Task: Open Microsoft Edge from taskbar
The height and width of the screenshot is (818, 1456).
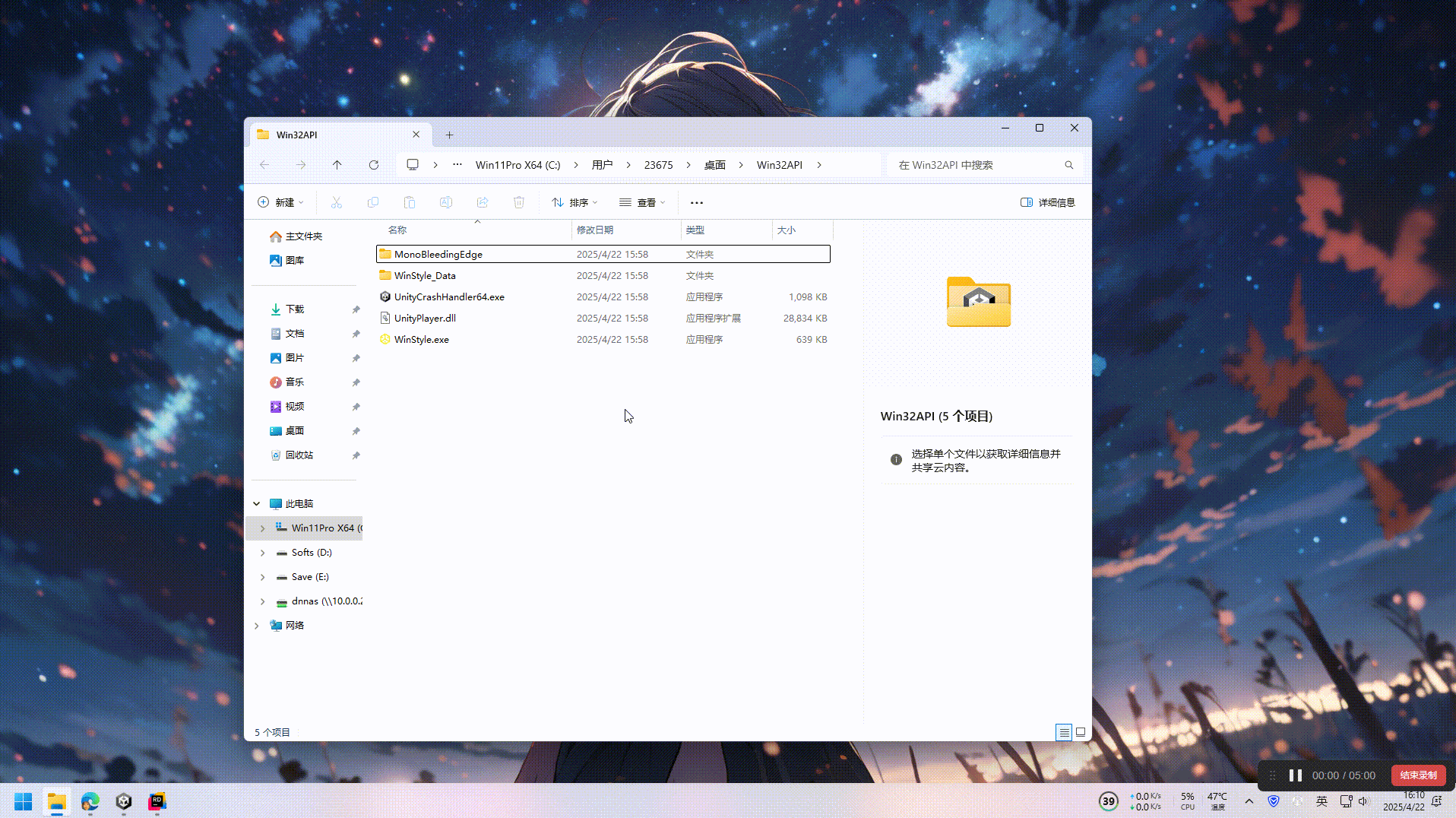Action: pos(90,801)
